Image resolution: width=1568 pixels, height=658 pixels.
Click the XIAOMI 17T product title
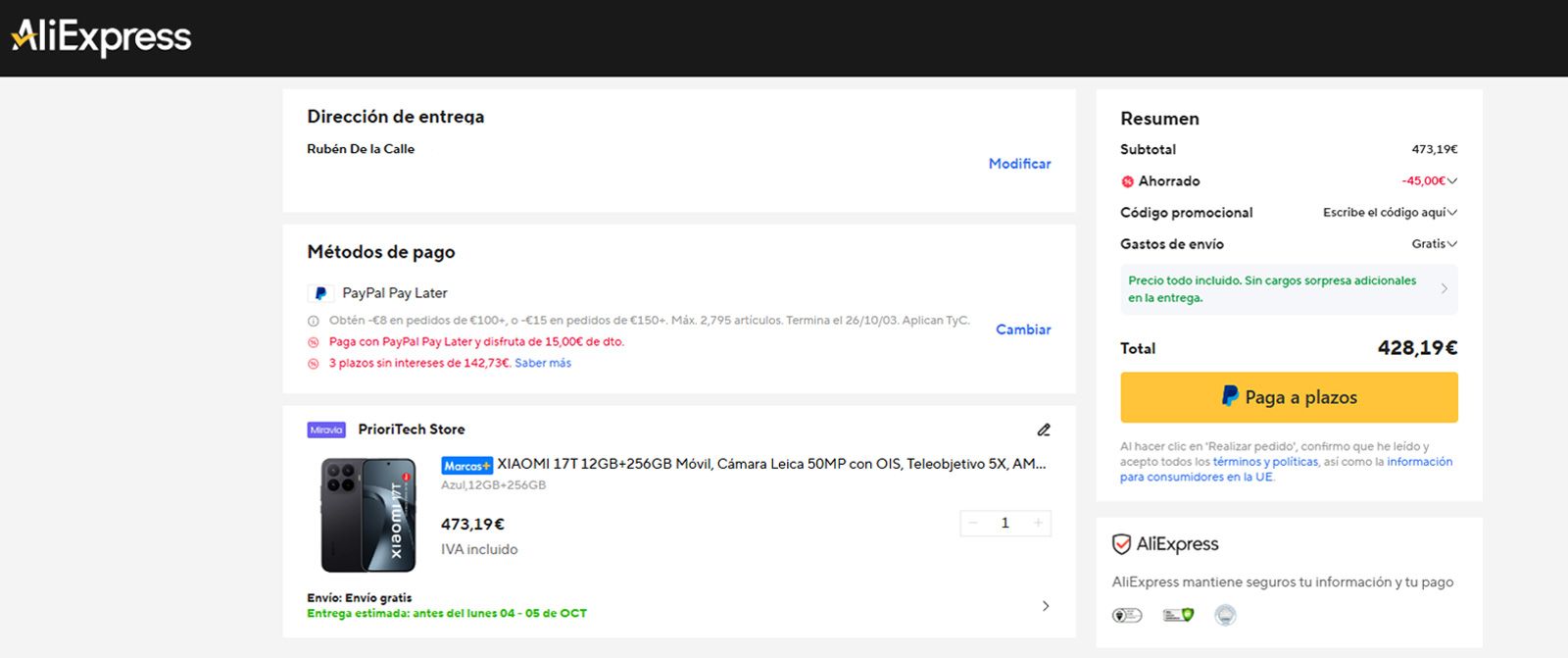[x=771, y=464]
